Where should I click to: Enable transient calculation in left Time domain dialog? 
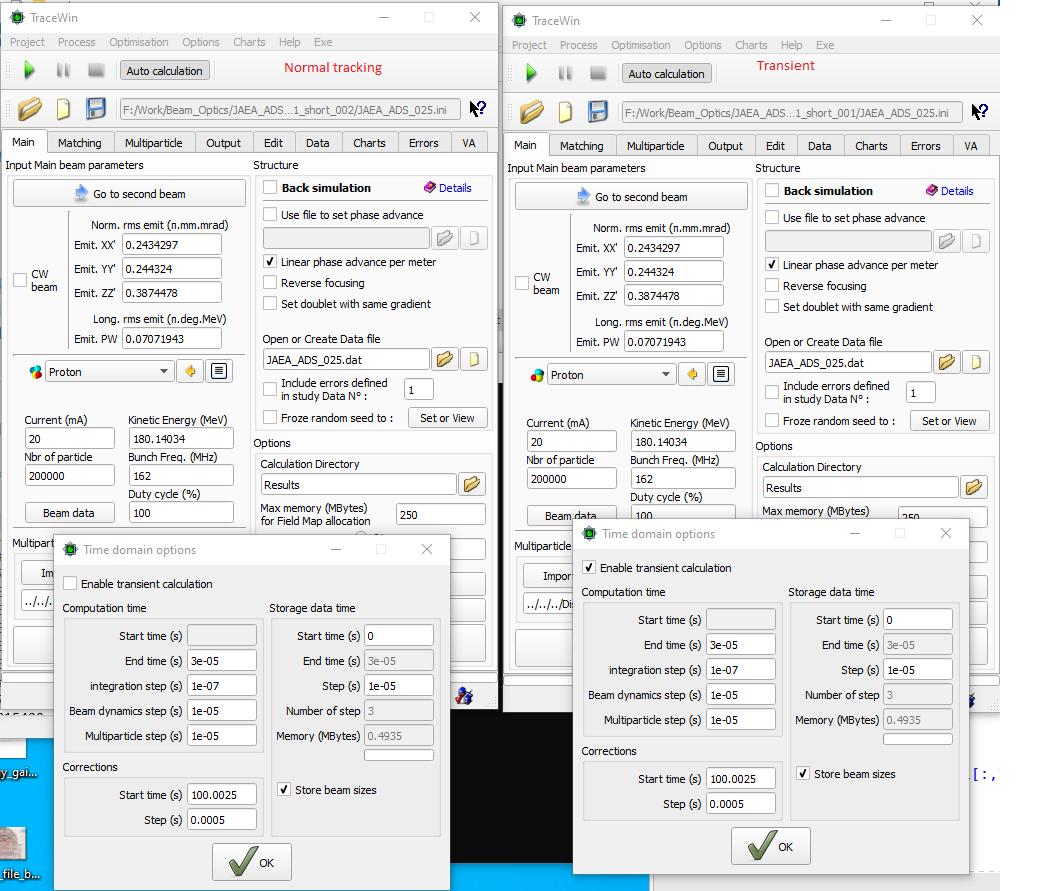70,583
